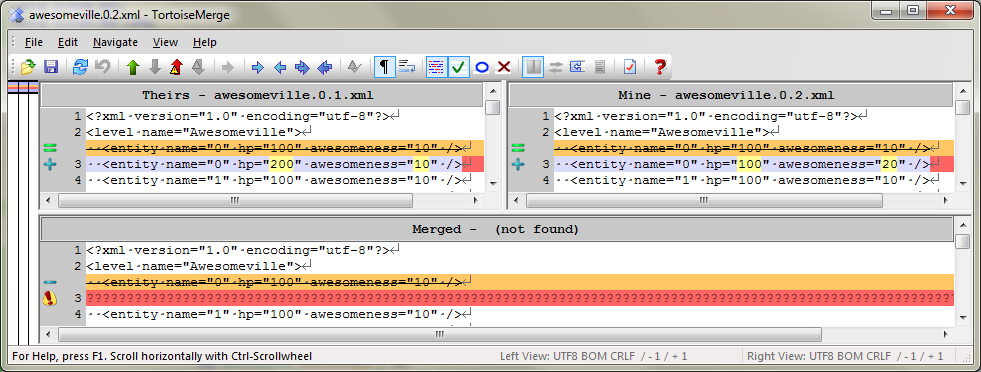Click struck-through orange line in Merged pane
This screenshot has width=981, height=372.
point(520,282)
